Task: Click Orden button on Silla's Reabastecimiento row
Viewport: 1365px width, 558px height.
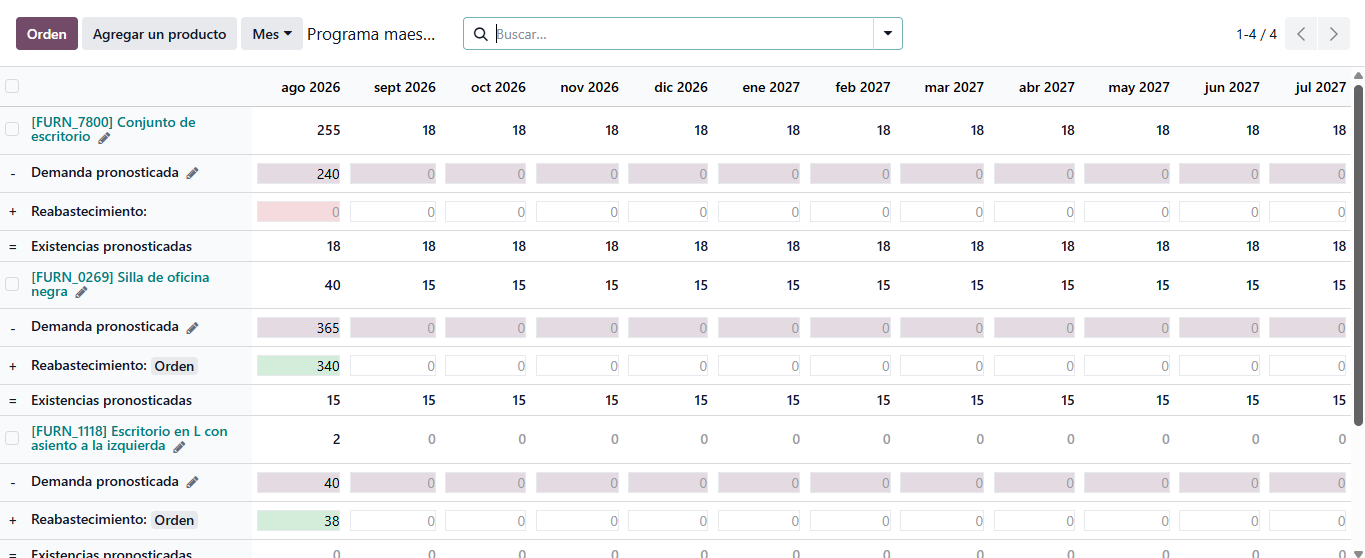Action: pos(174,366)
